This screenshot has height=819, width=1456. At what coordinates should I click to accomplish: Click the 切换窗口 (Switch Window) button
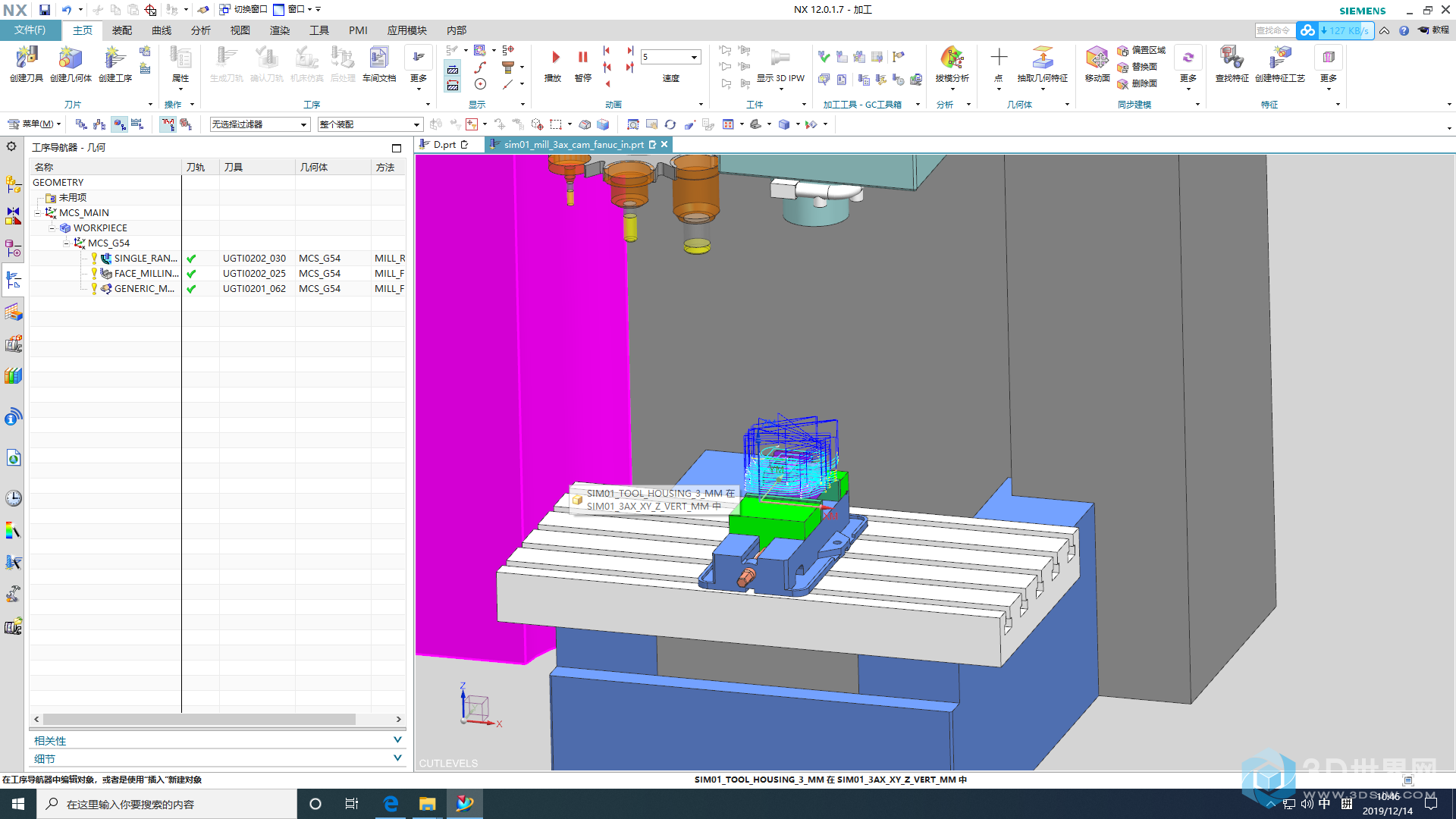coord(243,10)
